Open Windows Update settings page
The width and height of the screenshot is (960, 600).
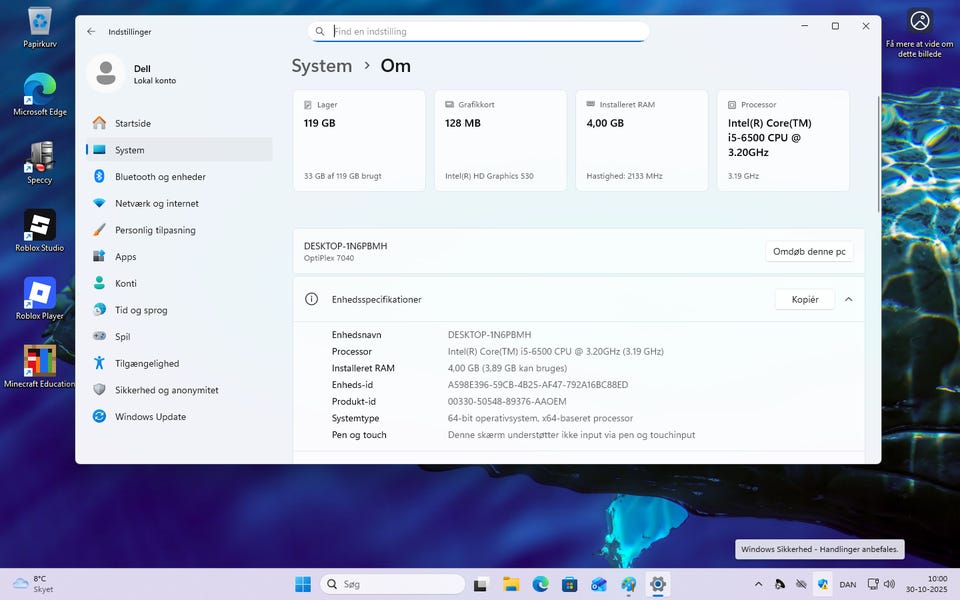pyautogui.click(x=150, y=417)
